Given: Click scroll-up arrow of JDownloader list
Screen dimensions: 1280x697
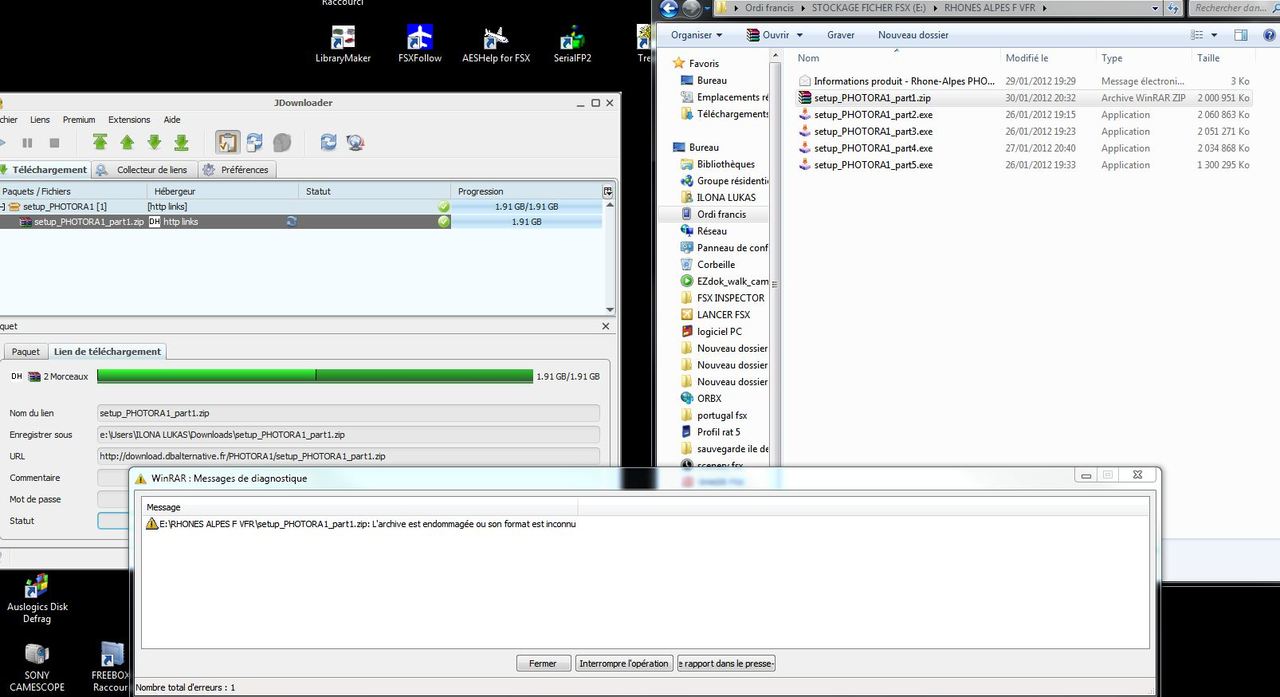Looking at the screenshot, I should click(x=609, y=205).
